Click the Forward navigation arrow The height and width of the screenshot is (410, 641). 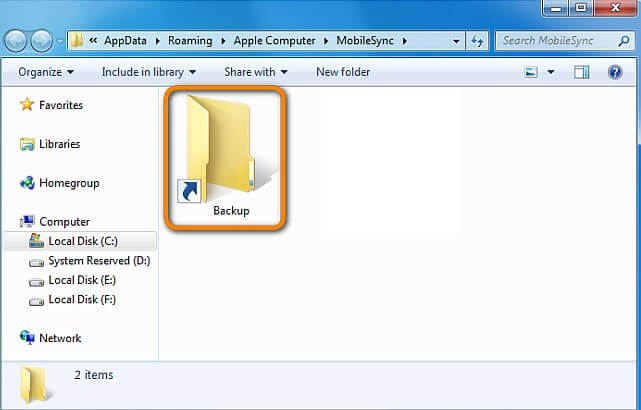[42, 41]
